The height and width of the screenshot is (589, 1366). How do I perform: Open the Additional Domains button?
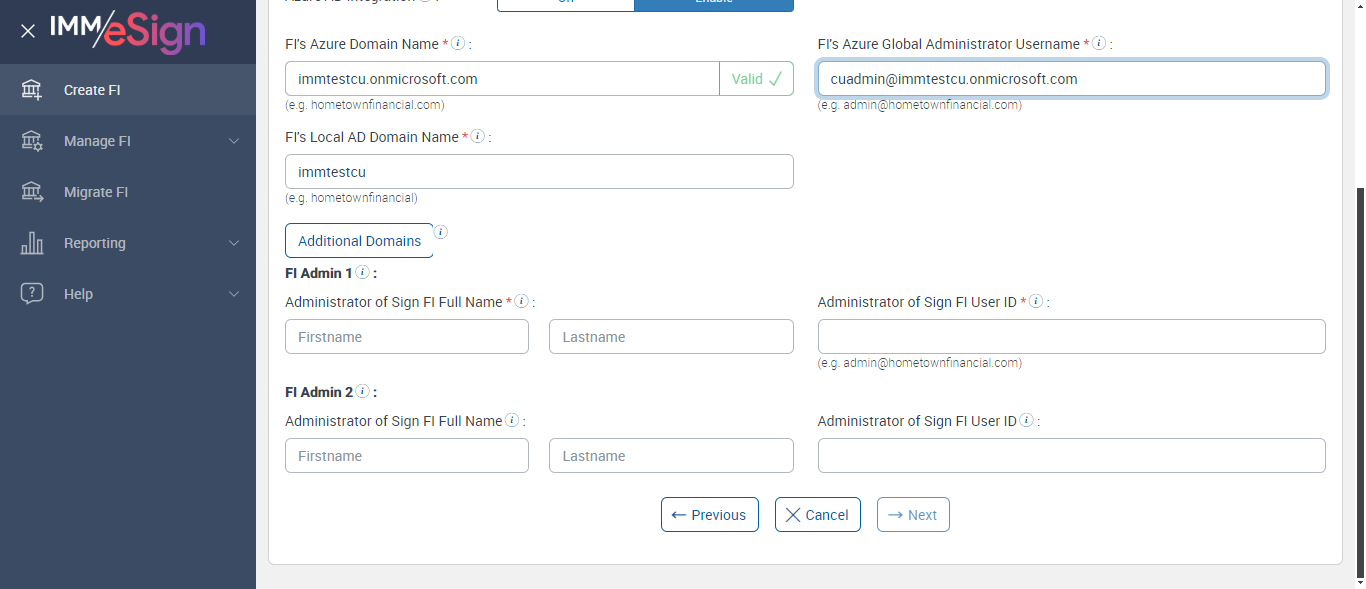(359, 241)
